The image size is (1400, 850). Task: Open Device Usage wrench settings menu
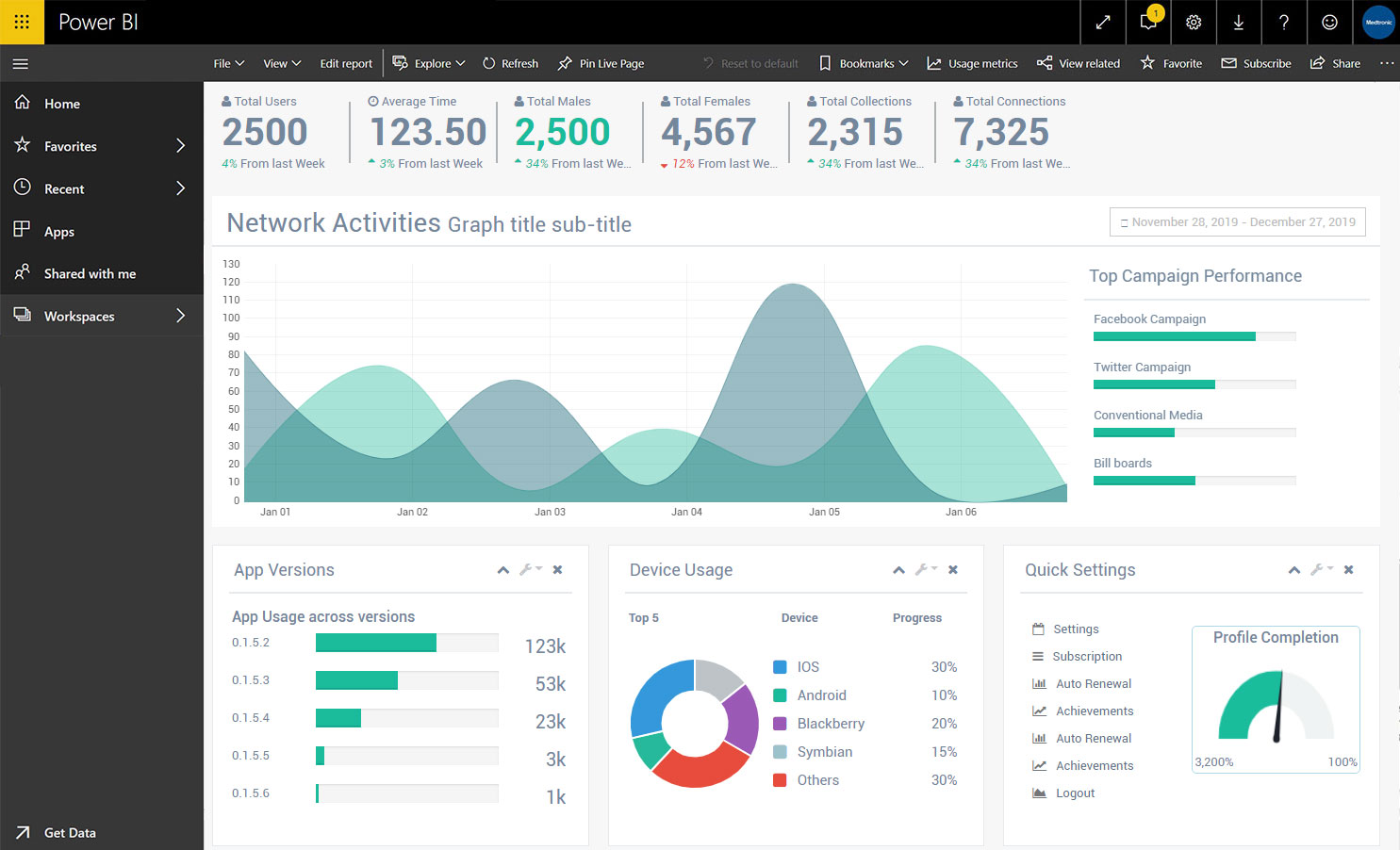[x=926, y=569]
